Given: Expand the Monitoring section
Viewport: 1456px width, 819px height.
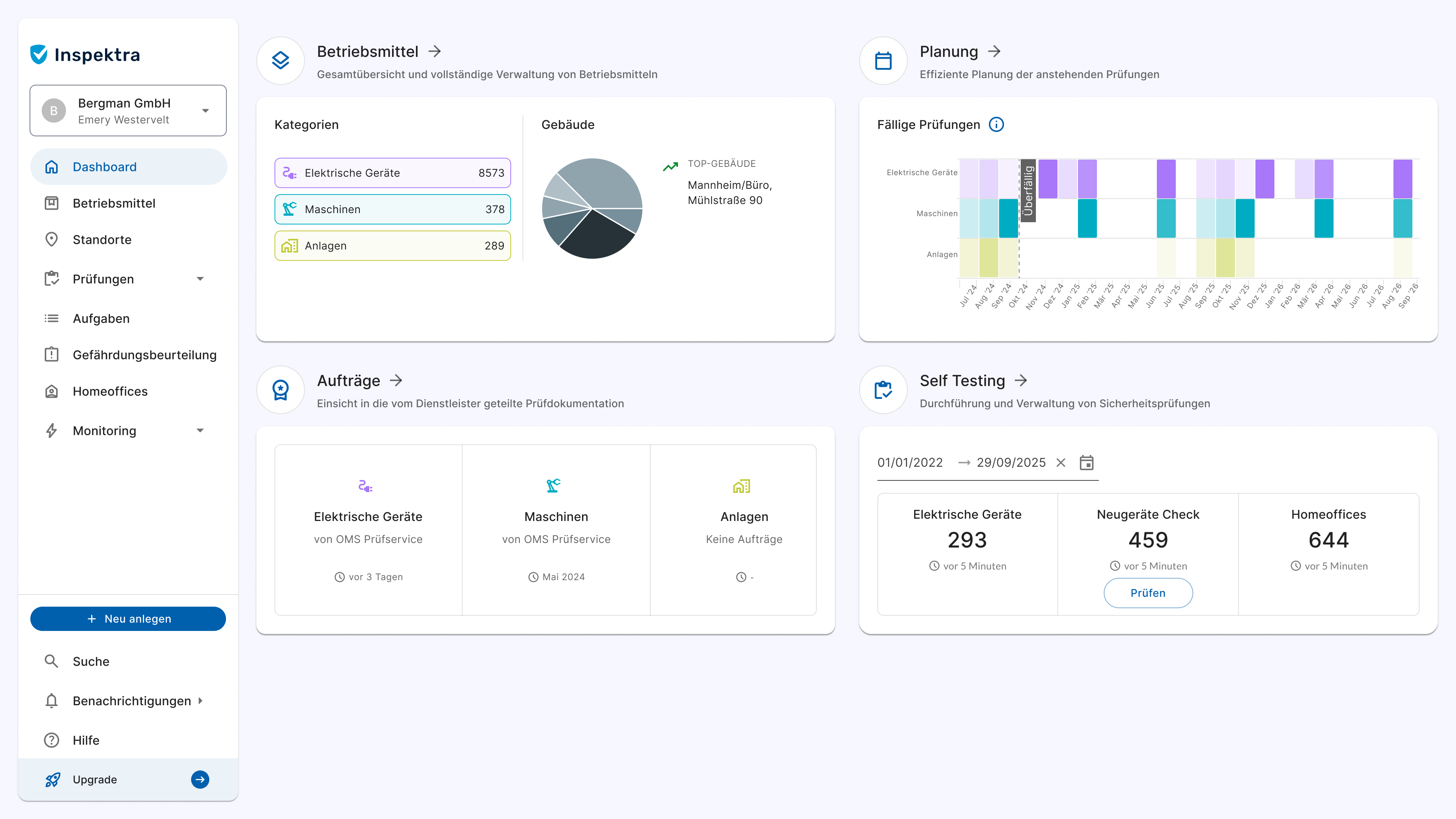Looking at the screenshot, I should point(200,430).
